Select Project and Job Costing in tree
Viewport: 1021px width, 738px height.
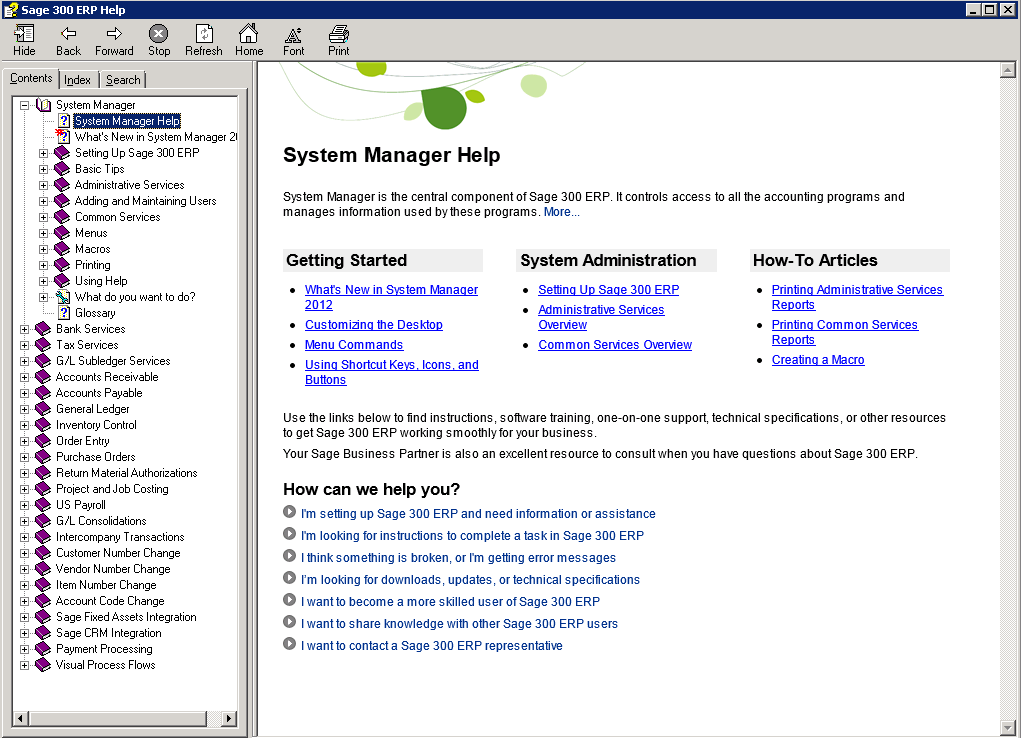[112, 489]
